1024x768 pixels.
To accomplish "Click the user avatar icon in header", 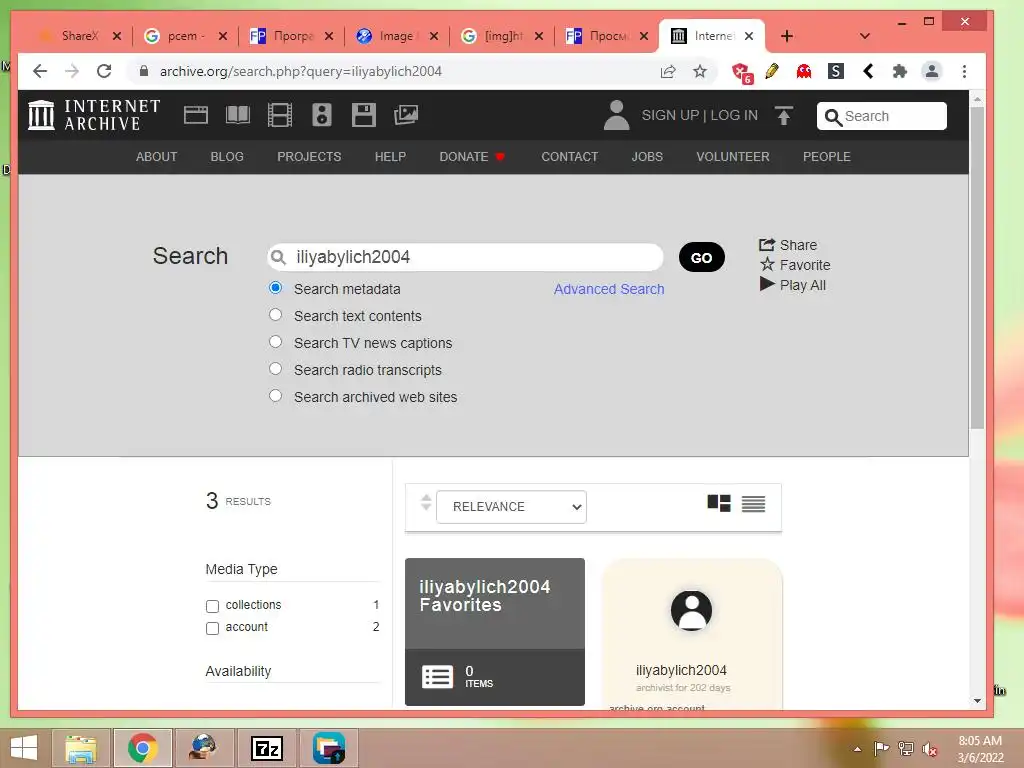I will (x=616, y=115).
